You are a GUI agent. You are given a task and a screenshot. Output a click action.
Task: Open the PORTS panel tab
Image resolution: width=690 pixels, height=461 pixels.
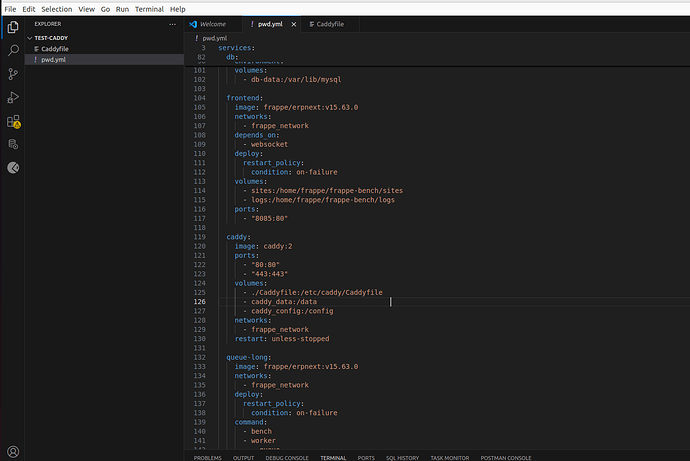366,458
